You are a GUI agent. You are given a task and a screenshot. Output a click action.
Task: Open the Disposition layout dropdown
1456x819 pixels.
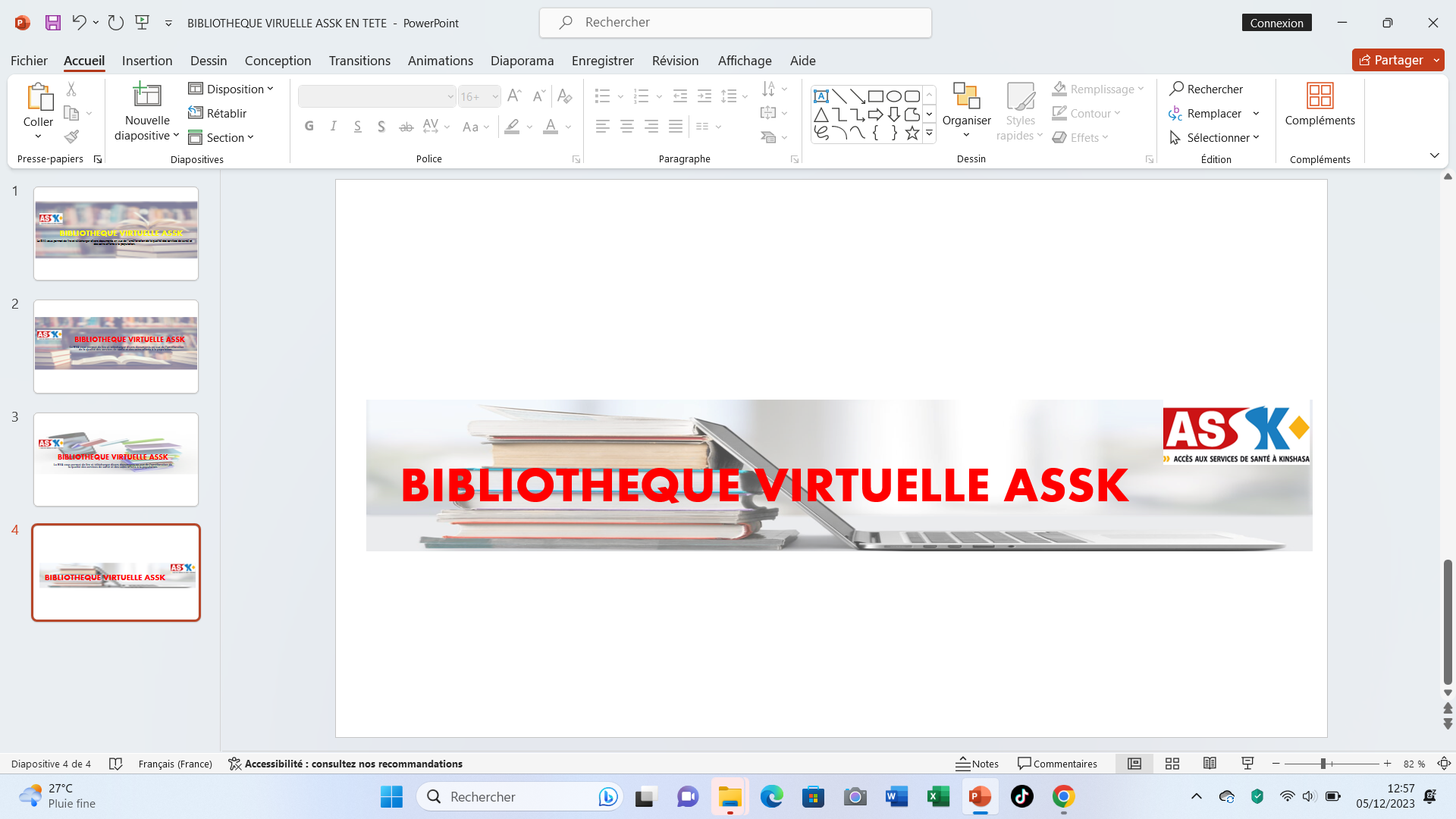[x=231, y=89]
